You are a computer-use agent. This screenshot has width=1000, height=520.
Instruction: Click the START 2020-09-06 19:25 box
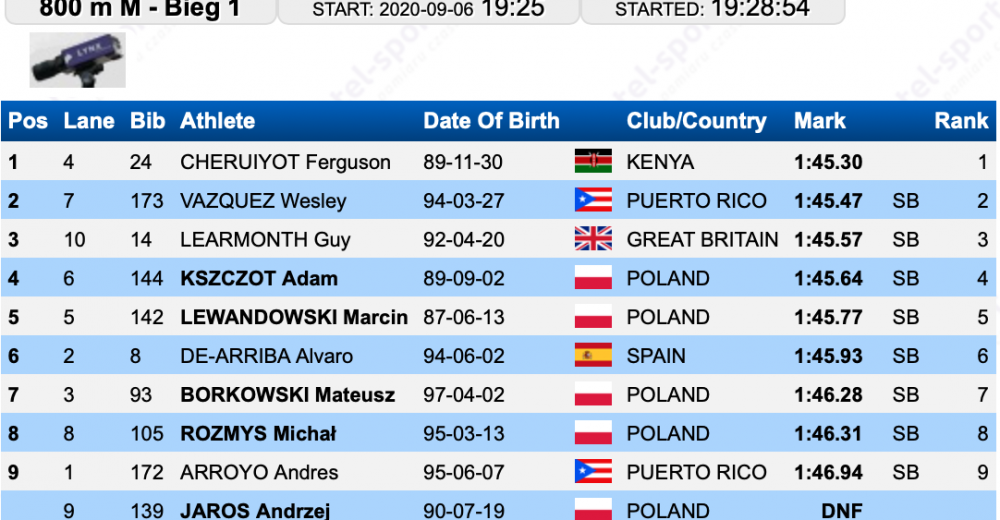pos(429,11)
